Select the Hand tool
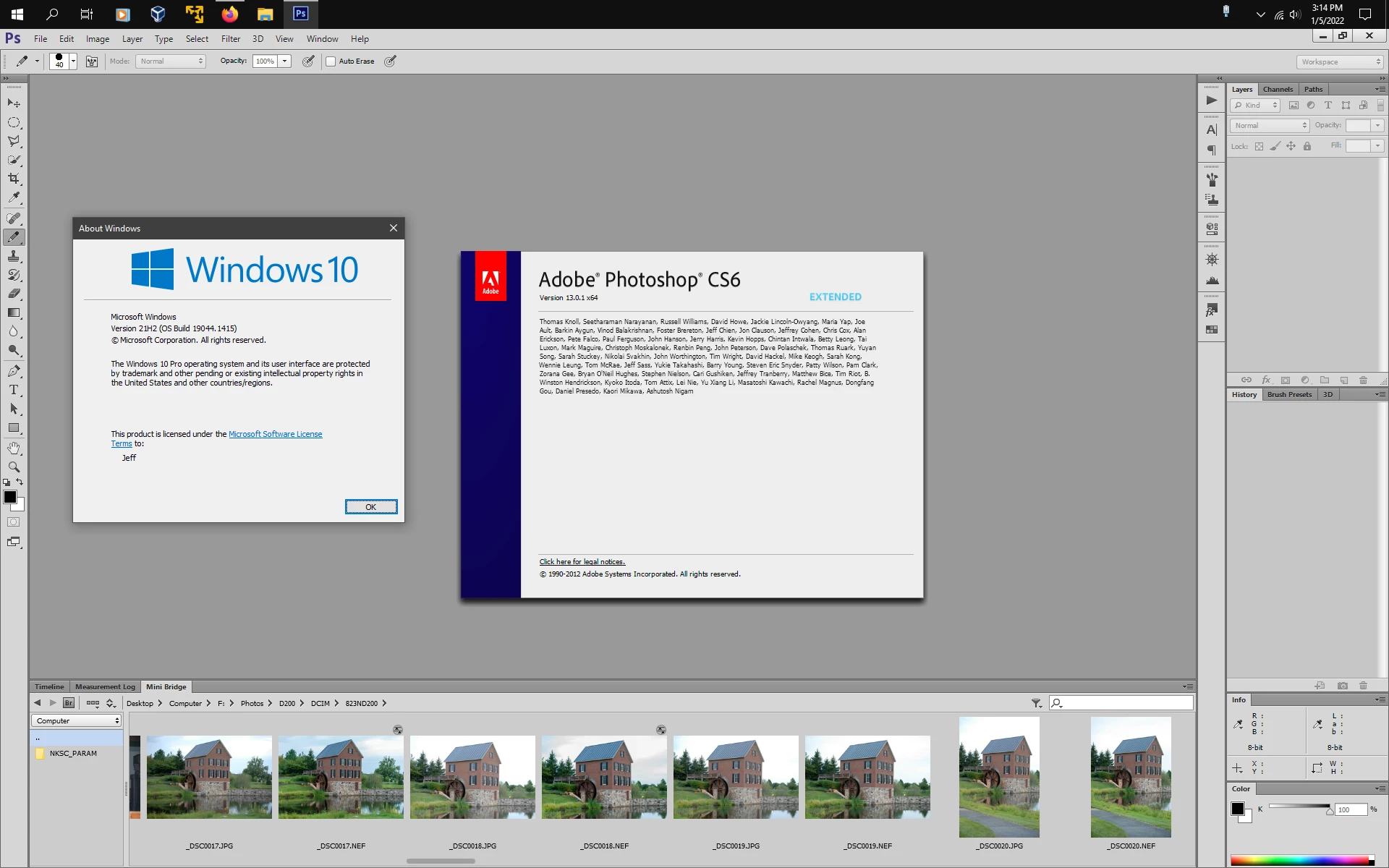 (x=14, y=448)
